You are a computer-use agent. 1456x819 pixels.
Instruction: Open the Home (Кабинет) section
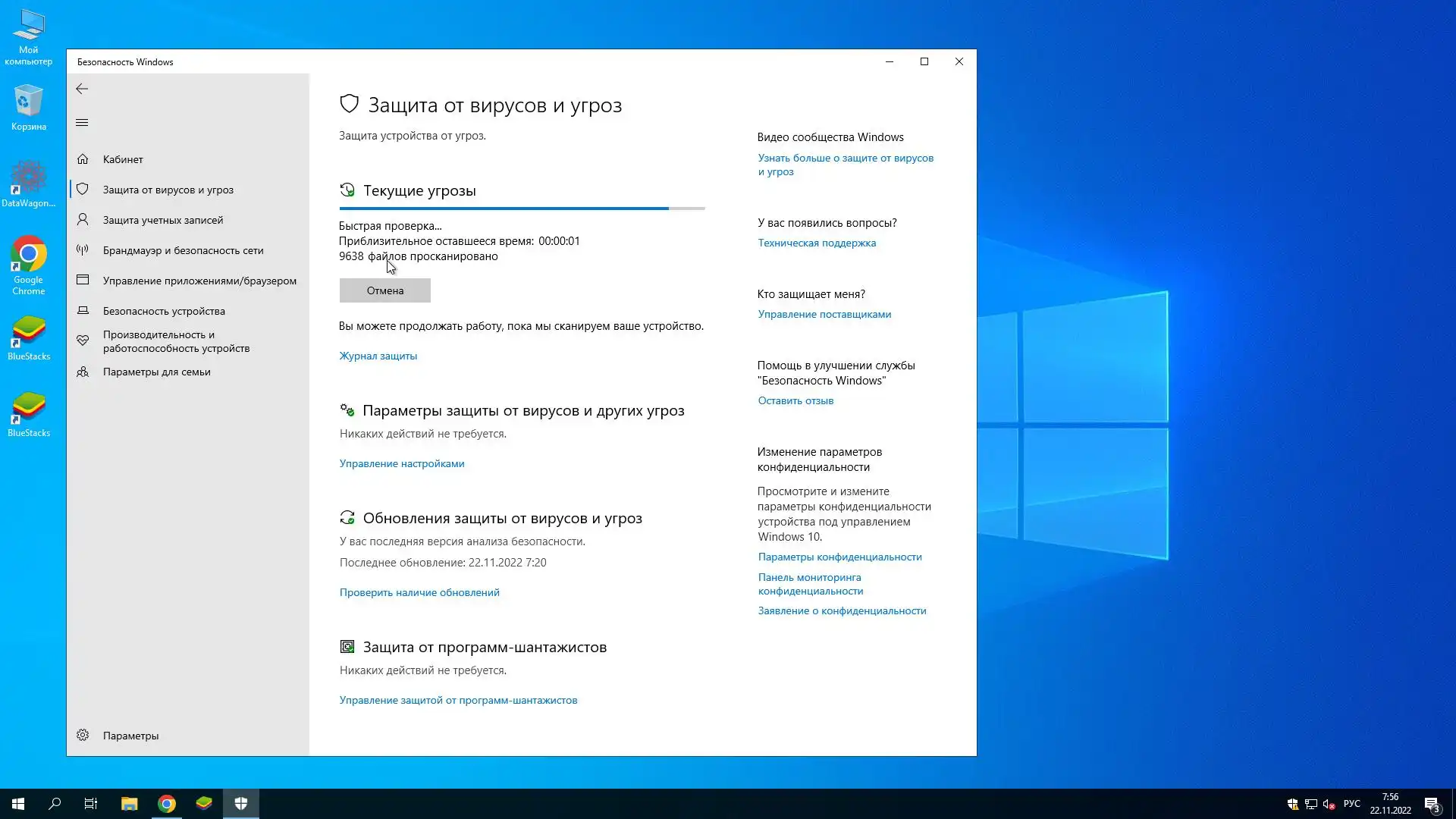point(123,159)
